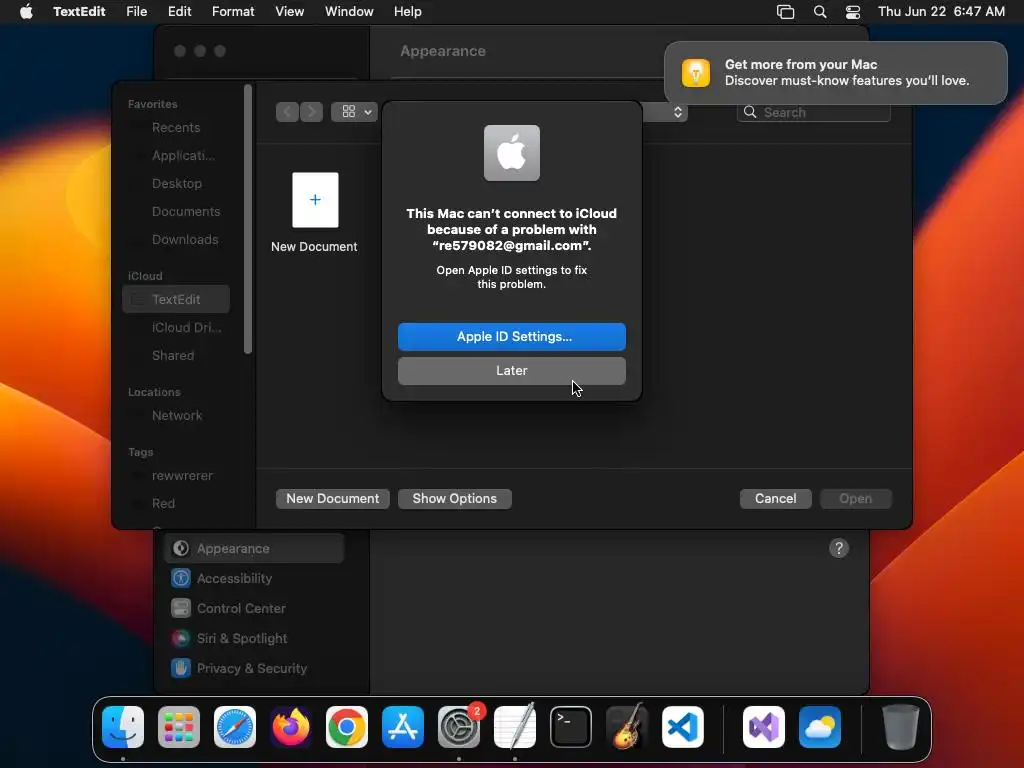The image size is (1024, 768).
Task: Select Siri & Spotlight in System Settings
Action: (x=254, y=639)
